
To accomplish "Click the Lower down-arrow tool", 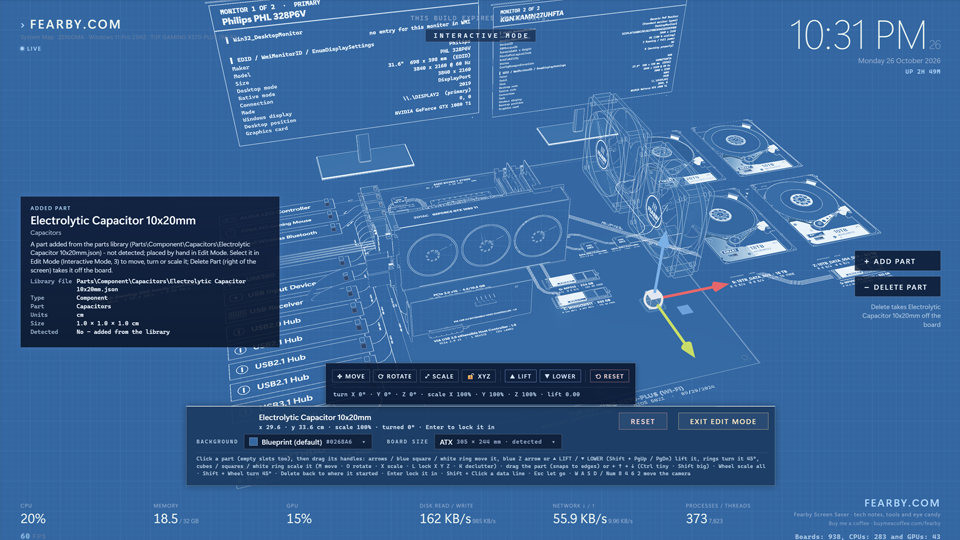I will click(560, 377).
